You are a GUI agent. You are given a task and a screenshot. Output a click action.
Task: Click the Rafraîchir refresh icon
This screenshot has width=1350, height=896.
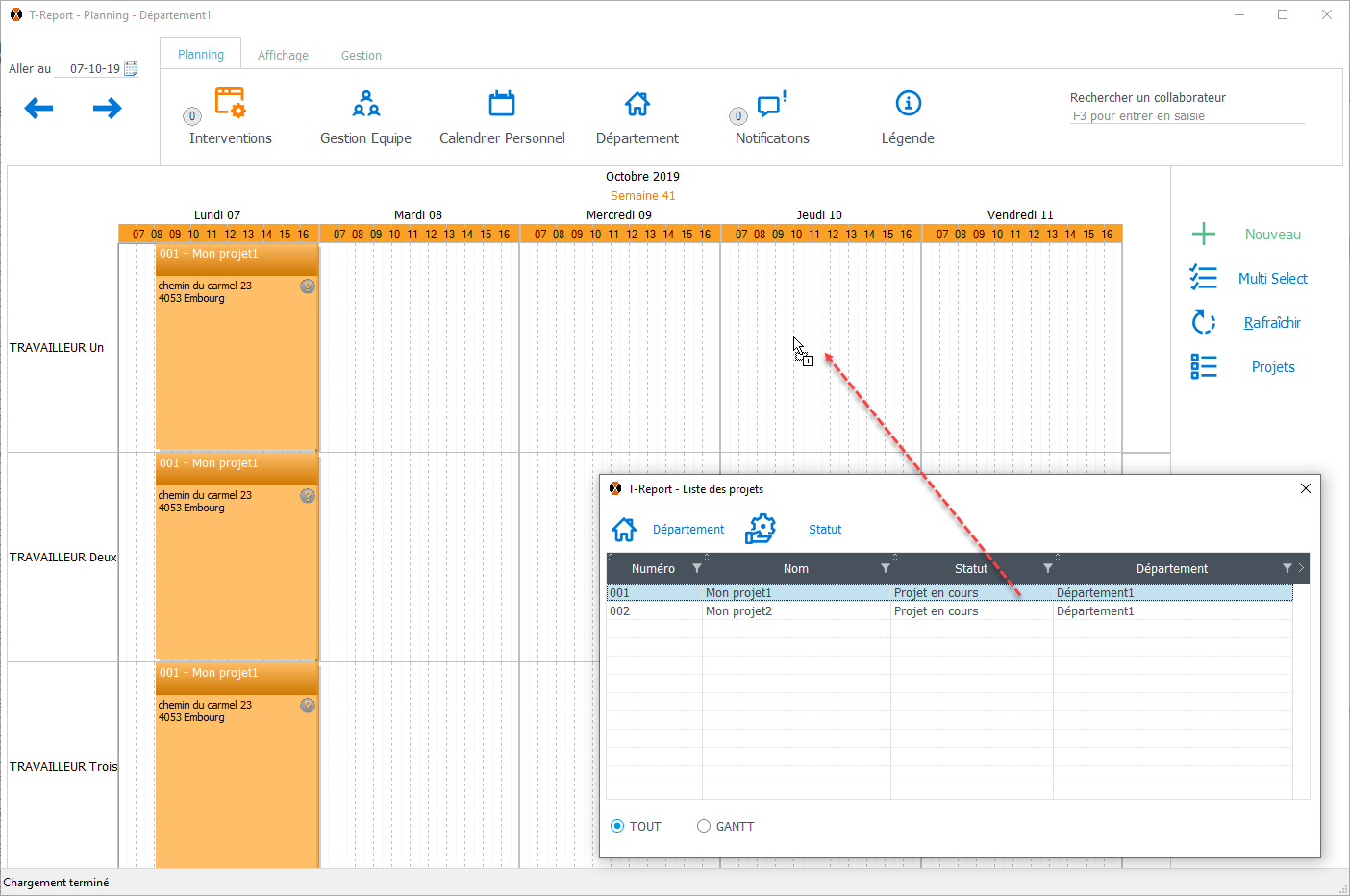tap(1204, 322)
